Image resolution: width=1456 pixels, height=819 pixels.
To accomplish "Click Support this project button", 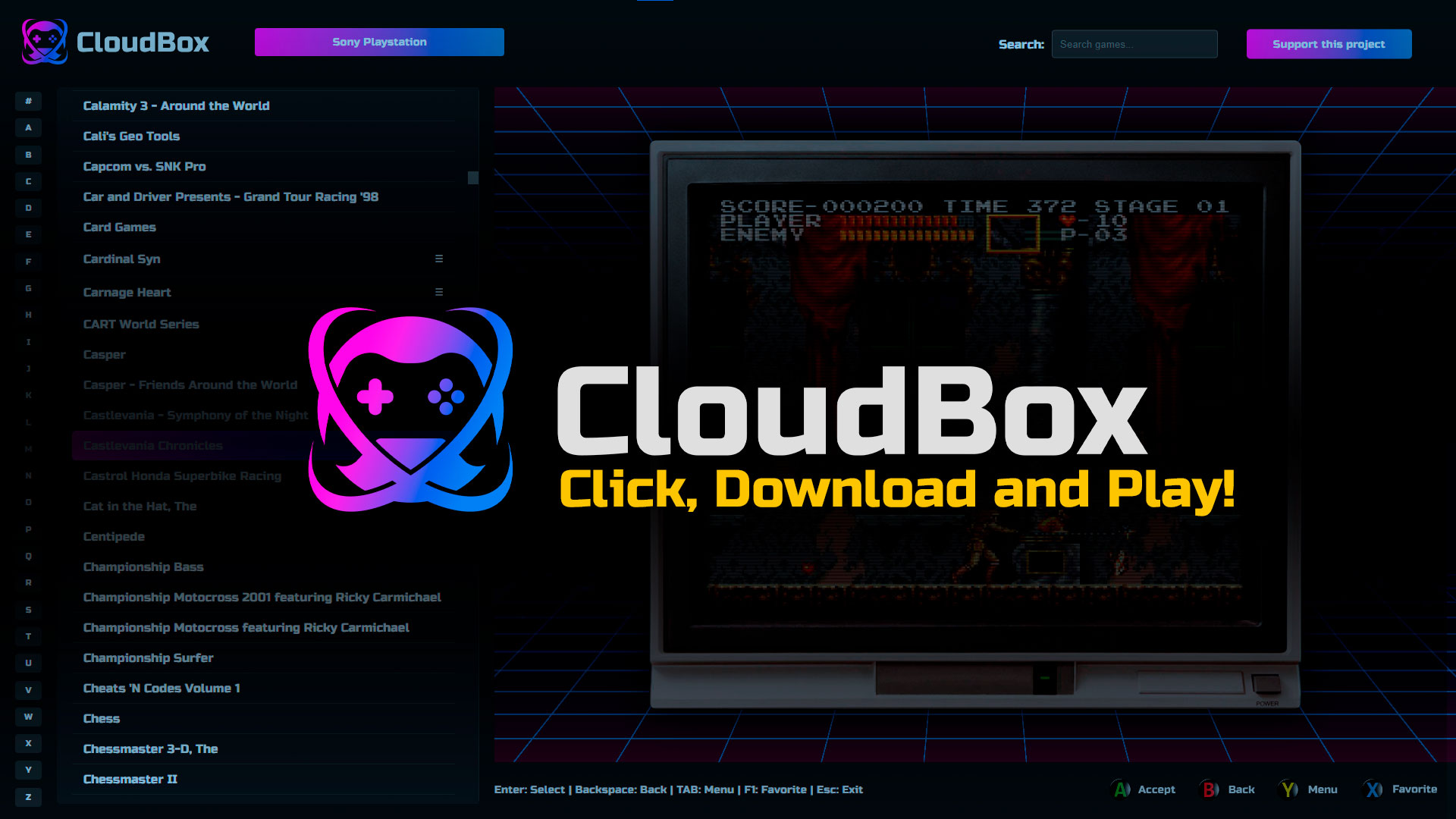I will tap(1329, 44).
